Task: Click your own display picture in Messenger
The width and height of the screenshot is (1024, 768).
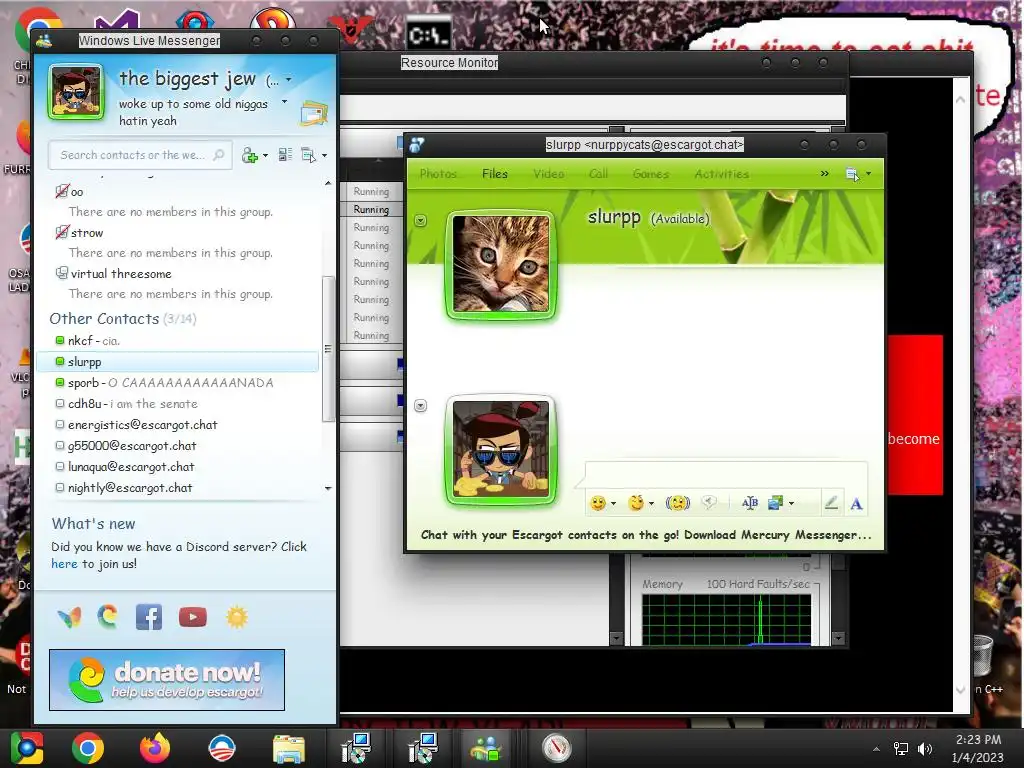Action: pyautogui.click(x=76, y=91)
